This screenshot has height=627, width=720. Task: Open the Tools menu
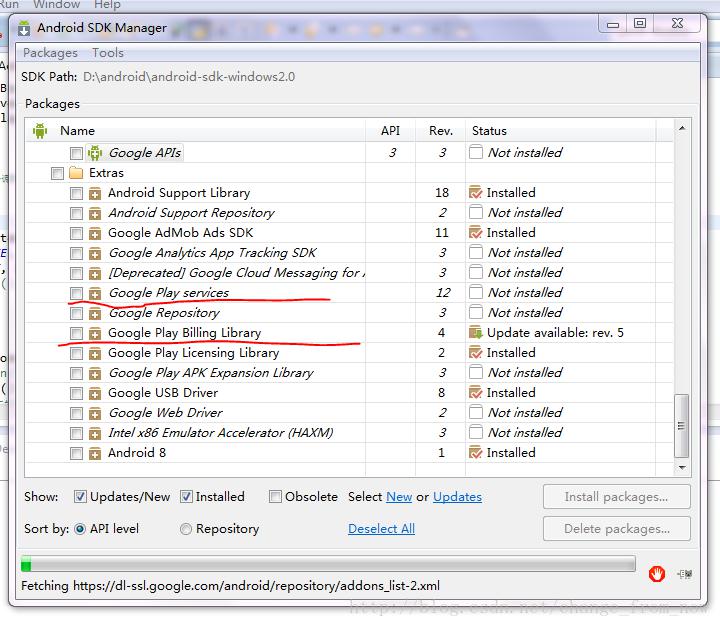tap(108, 53)
